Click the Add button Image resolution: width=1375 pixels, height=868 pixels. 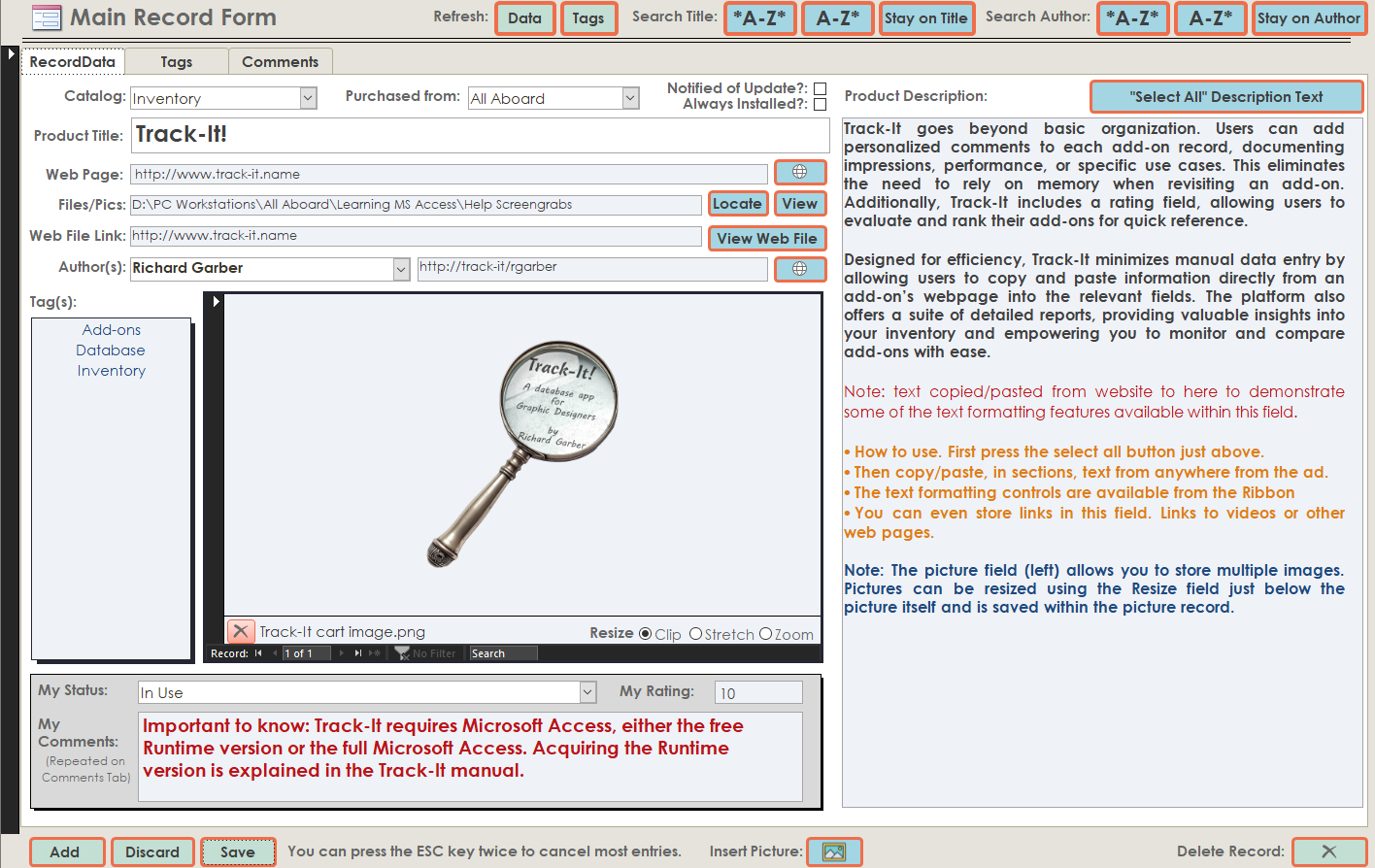[x=65, y=851]
